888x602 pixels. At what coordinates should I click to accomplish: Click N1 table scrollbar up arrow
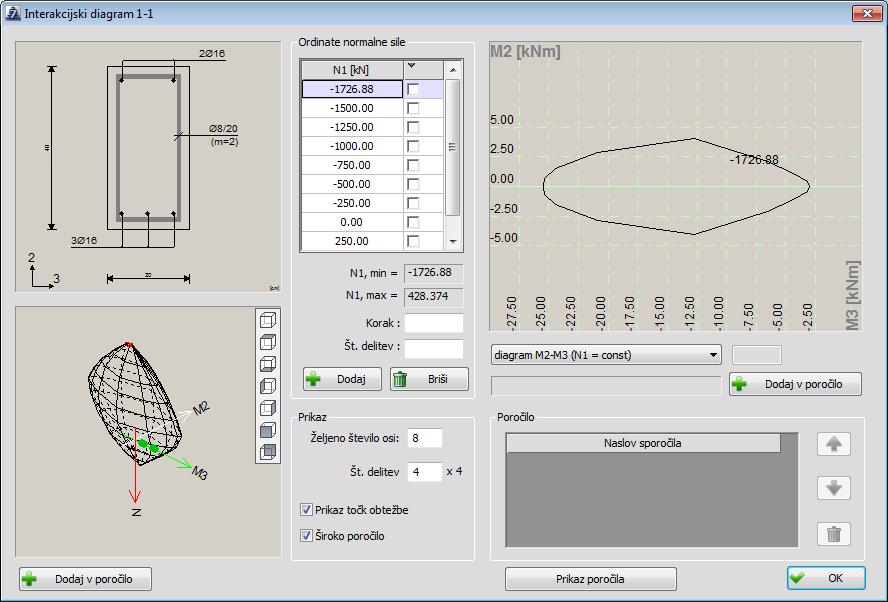click(452, 70)
